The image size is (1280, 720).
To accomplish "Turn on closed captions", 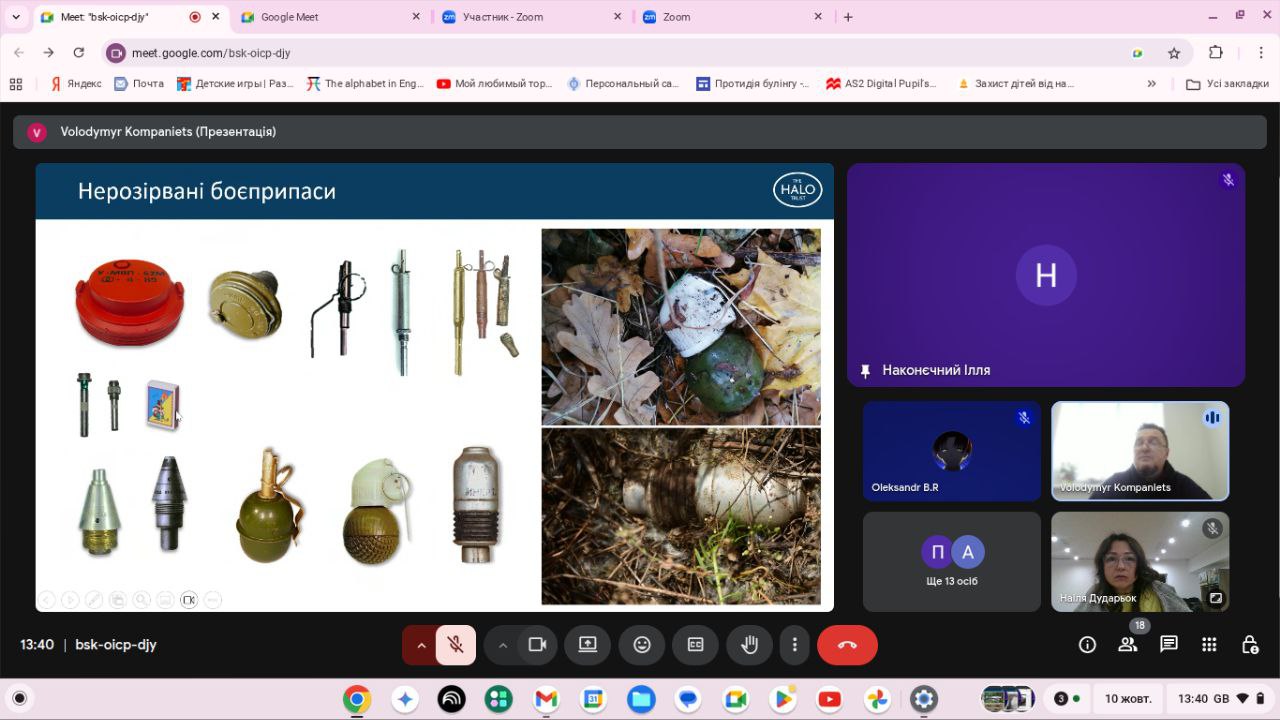I will (695, 645).
